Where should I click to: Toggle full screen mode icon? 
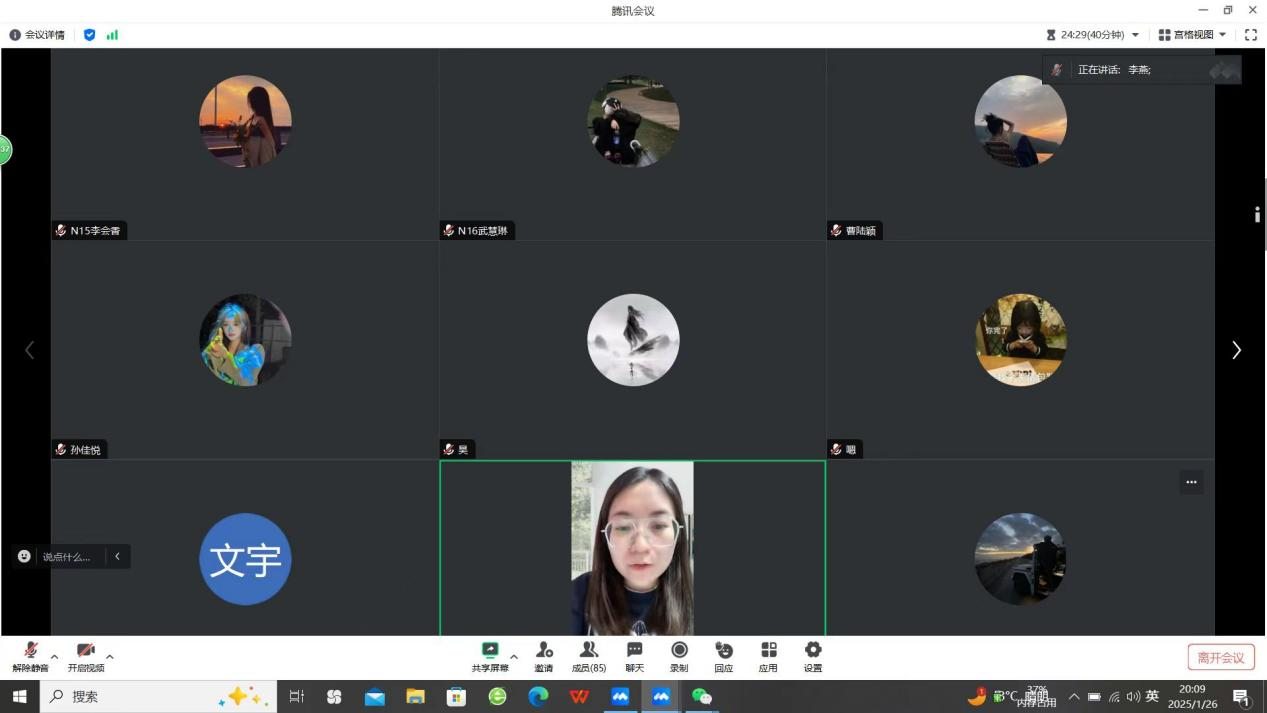point(1250,35)
